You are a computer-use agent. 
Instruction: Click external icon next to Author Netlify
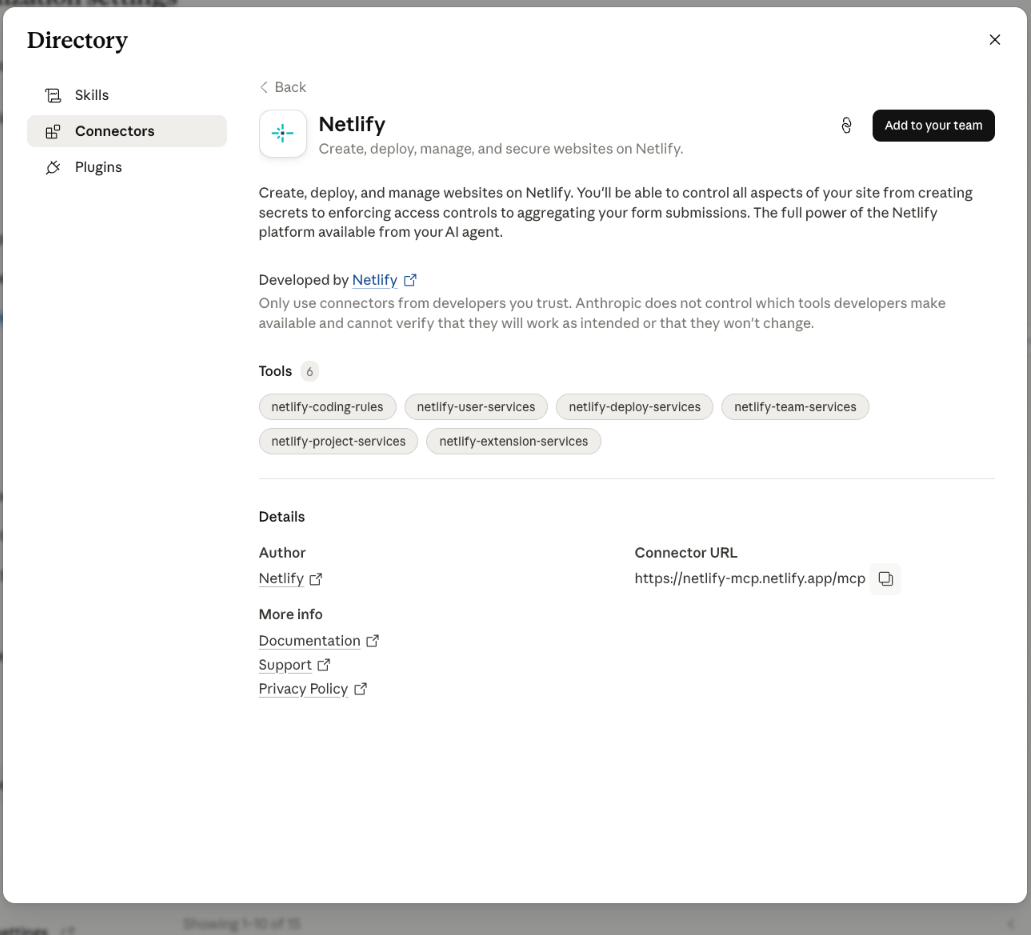[x=316, y=579]
